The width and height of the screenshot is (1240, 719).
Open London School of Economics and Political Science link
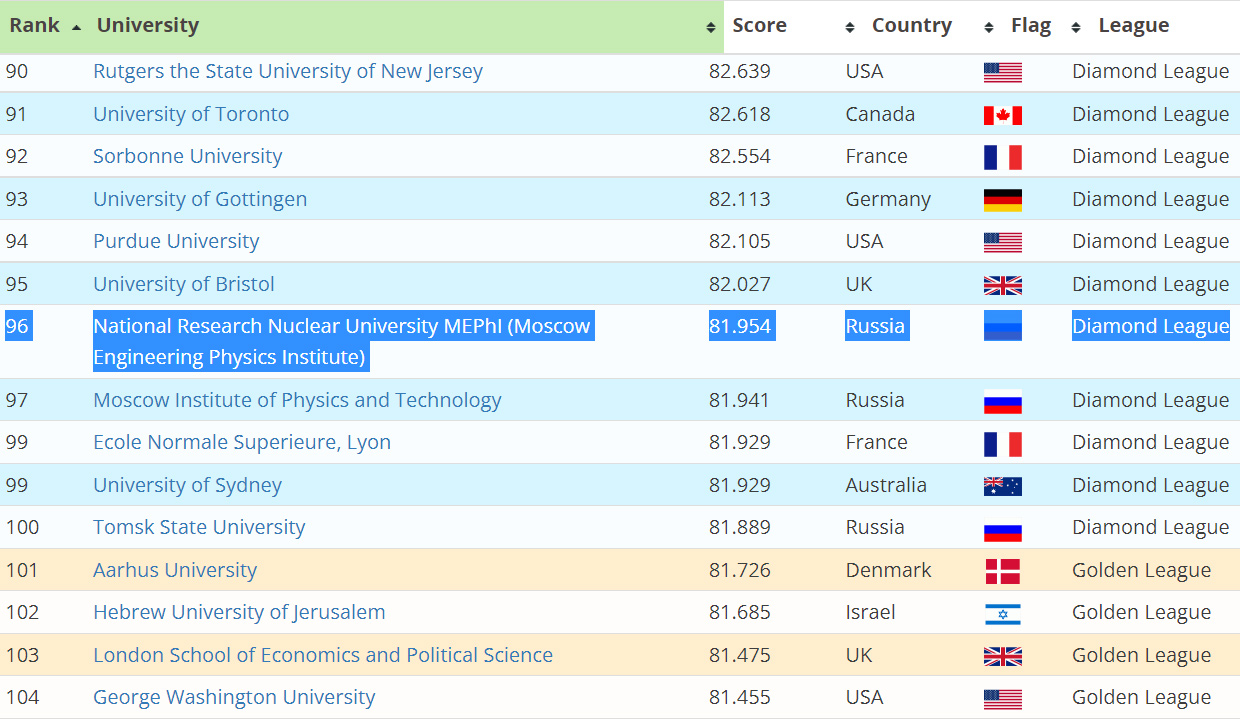[323, 655]
